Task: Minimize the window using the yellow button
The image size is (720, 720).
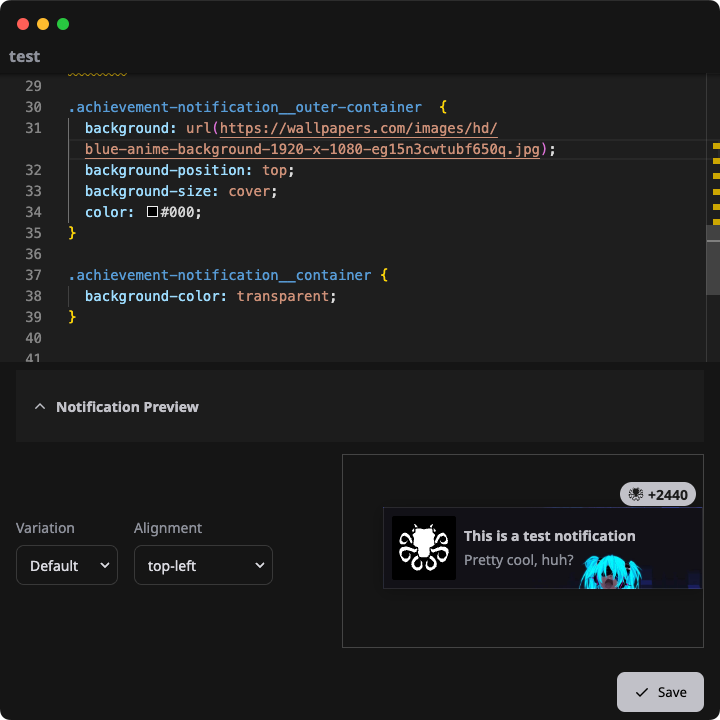Action: click(43, 23)
